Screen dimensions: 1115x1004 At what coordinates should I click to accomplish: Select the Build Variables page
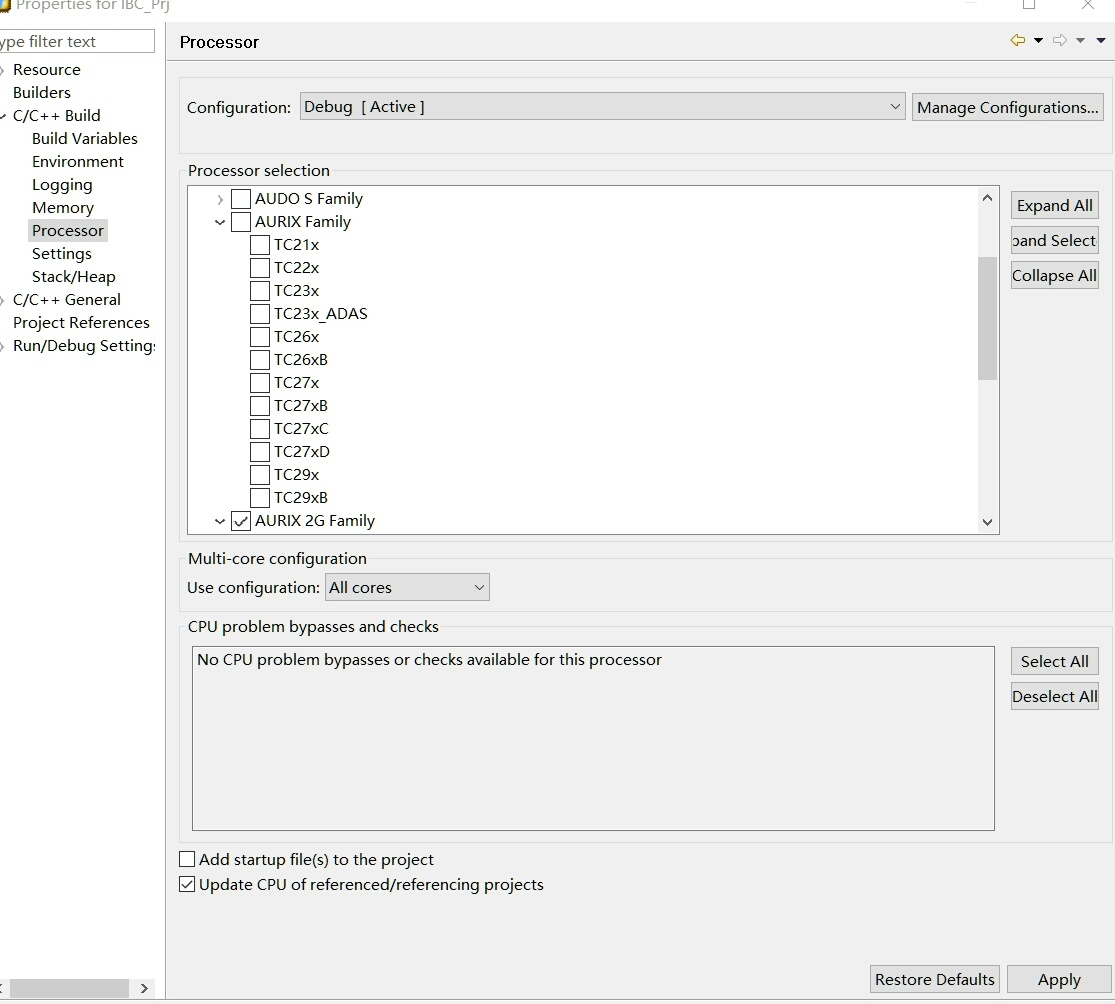click(x=85, y=139)
